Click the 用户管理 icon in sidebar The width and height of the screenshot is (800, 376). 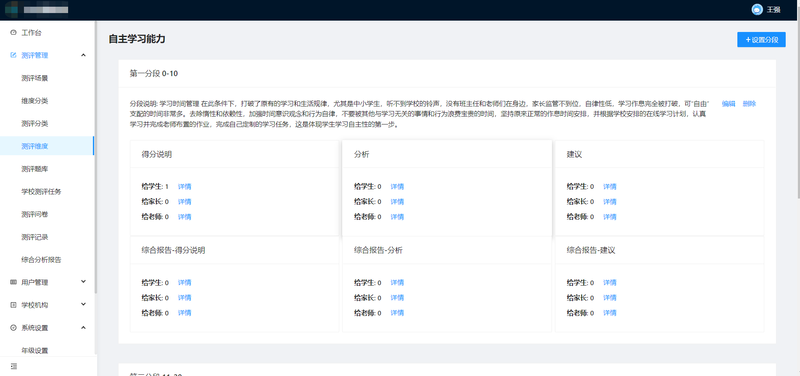tap(13, 282)
